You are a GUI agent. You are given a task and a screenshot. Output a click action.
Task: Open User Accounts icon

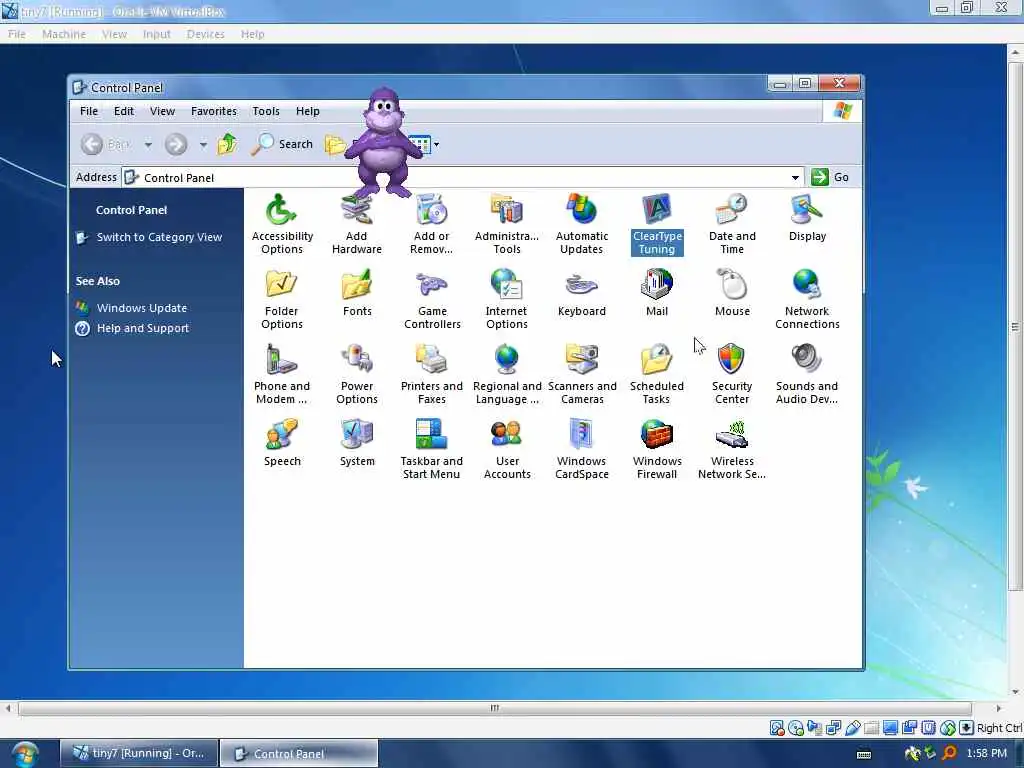point(507,449)
